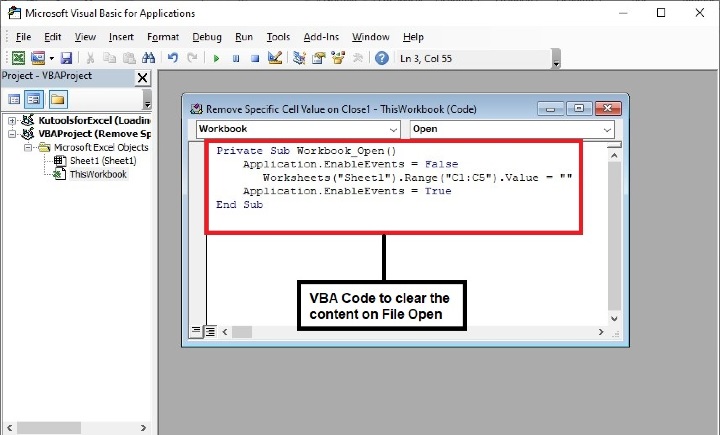Select ThisWorkbook in project tree
This screenshot has height=435, width=720.
point(98,175)
